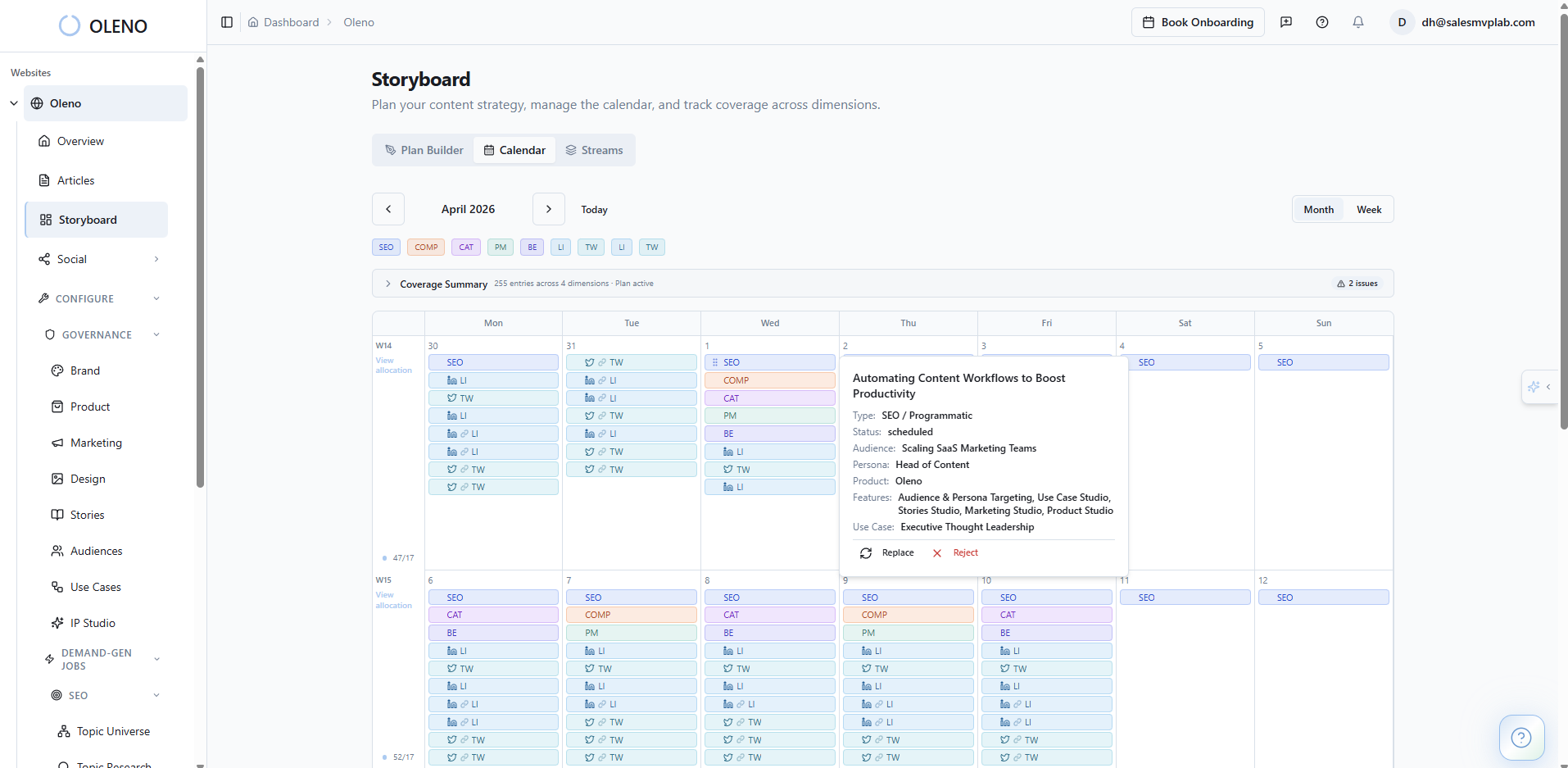Click the red Reject X icon
This screenshot has width=1568, height=768.
point(937,553)
